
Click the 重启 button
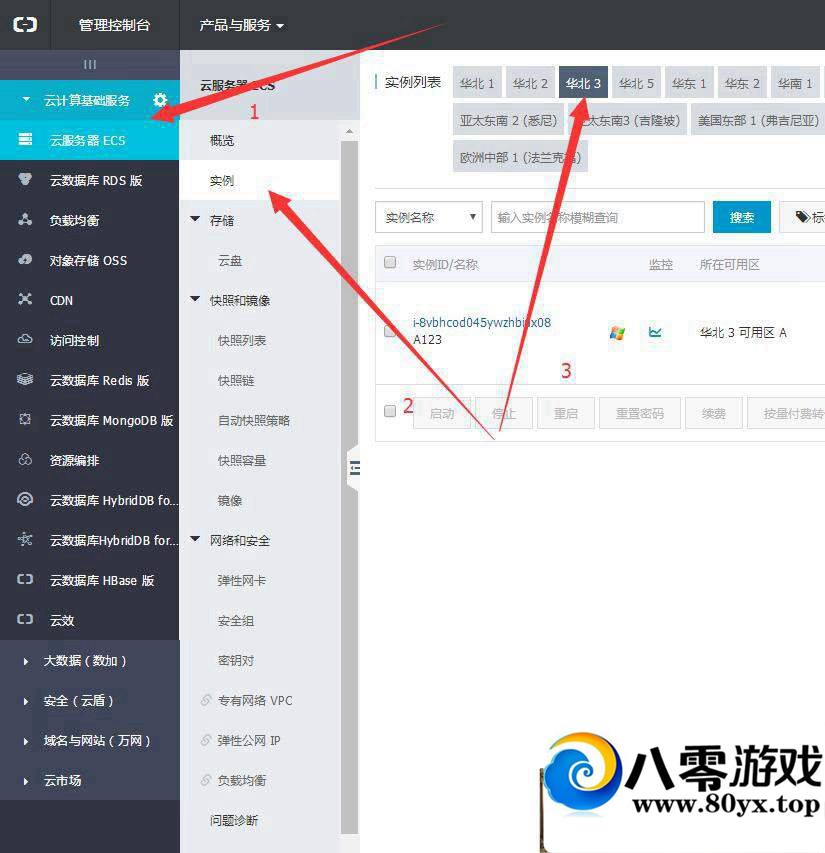click(x=566, y=413)
